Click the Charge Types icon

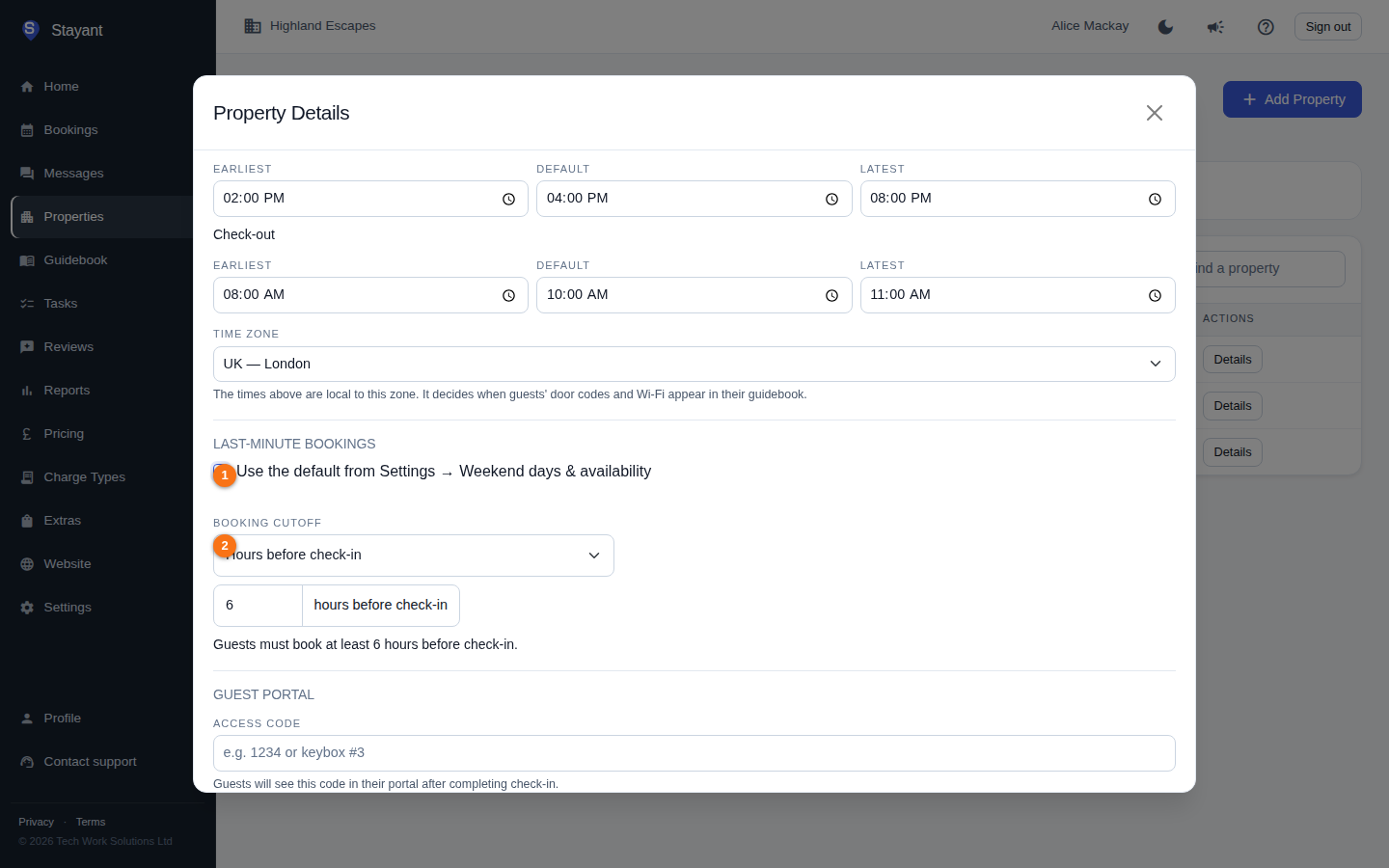(27, 477)
